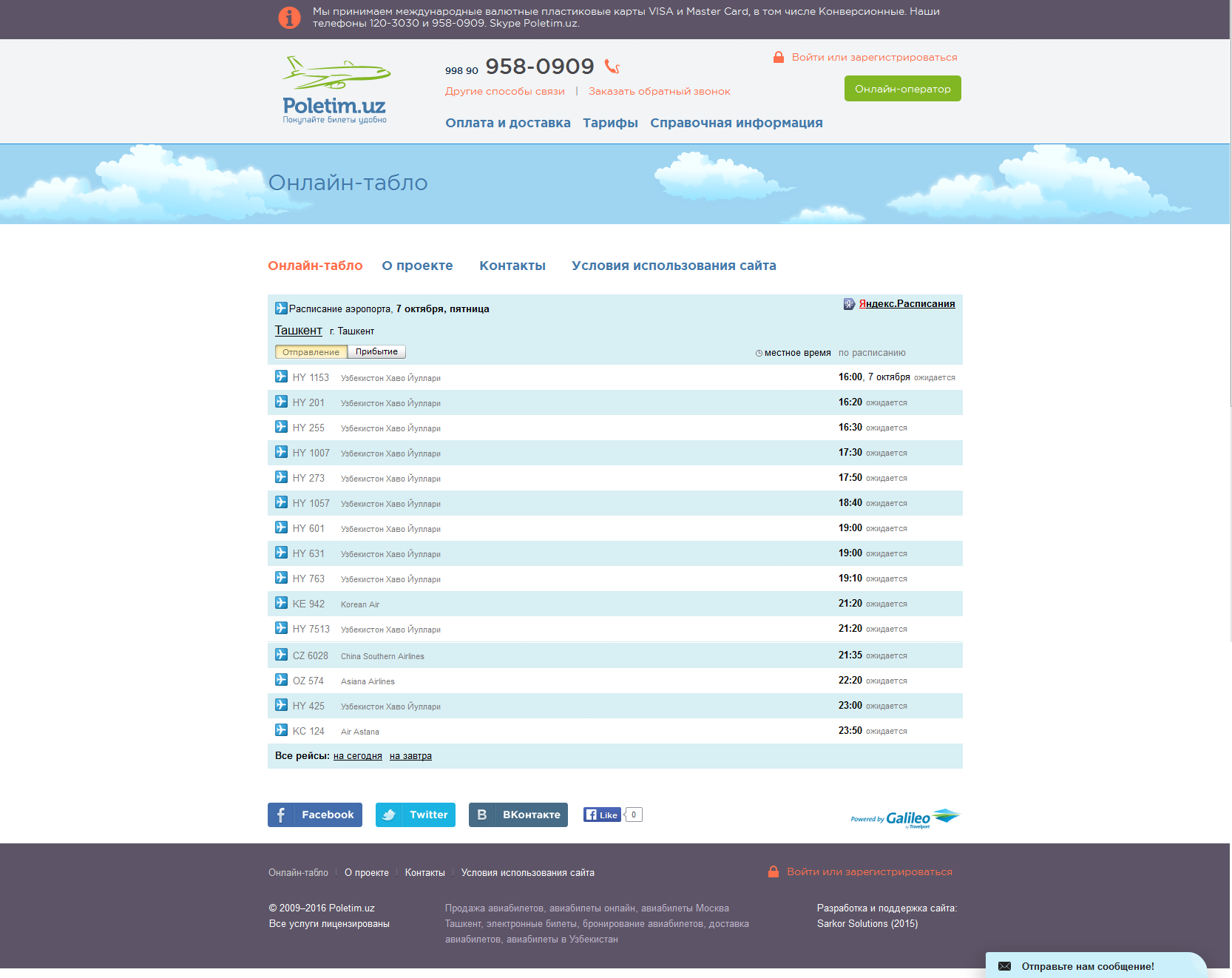Click the envelope icon in the message widget

point(1004,966)
